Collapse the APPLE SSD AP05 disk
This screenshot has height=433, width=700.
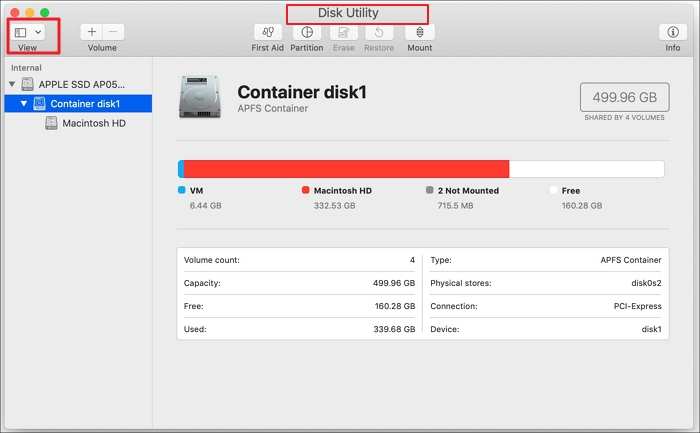pos(12,84)
